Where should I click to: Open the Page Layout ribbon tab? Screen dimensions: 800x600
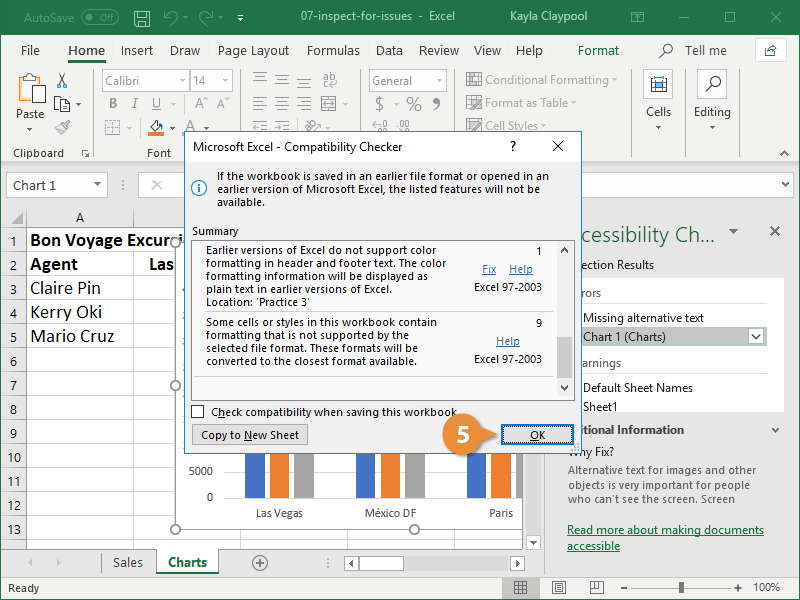coord(253,51)
